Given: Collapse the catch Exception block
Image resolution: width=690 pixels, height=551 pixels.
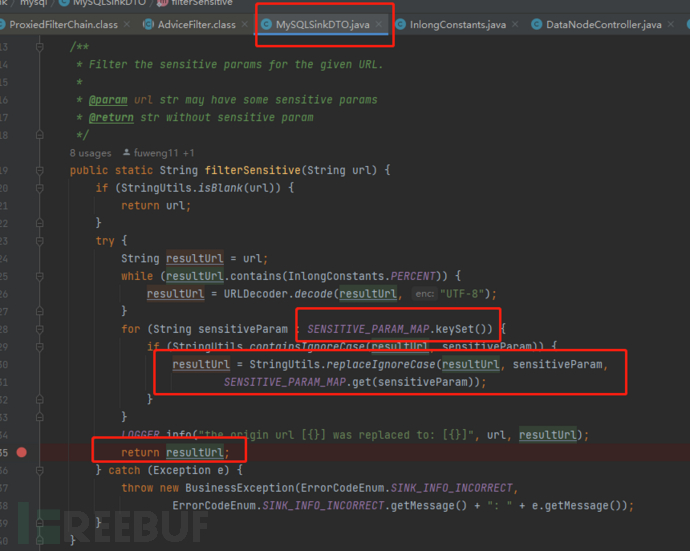Looking at the screenshot, I should [x=40, y=470].
